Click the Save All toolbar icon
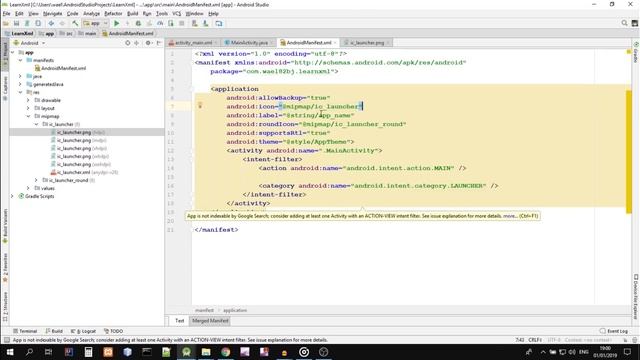640x360 pixels. coord(16,23)
